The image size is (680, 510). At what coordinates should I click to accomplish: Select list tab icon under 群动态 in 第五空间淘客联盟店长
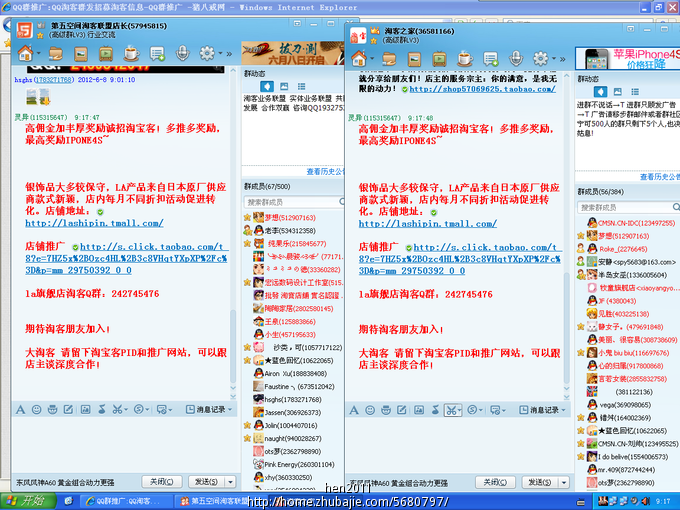(x=301, y=86)
